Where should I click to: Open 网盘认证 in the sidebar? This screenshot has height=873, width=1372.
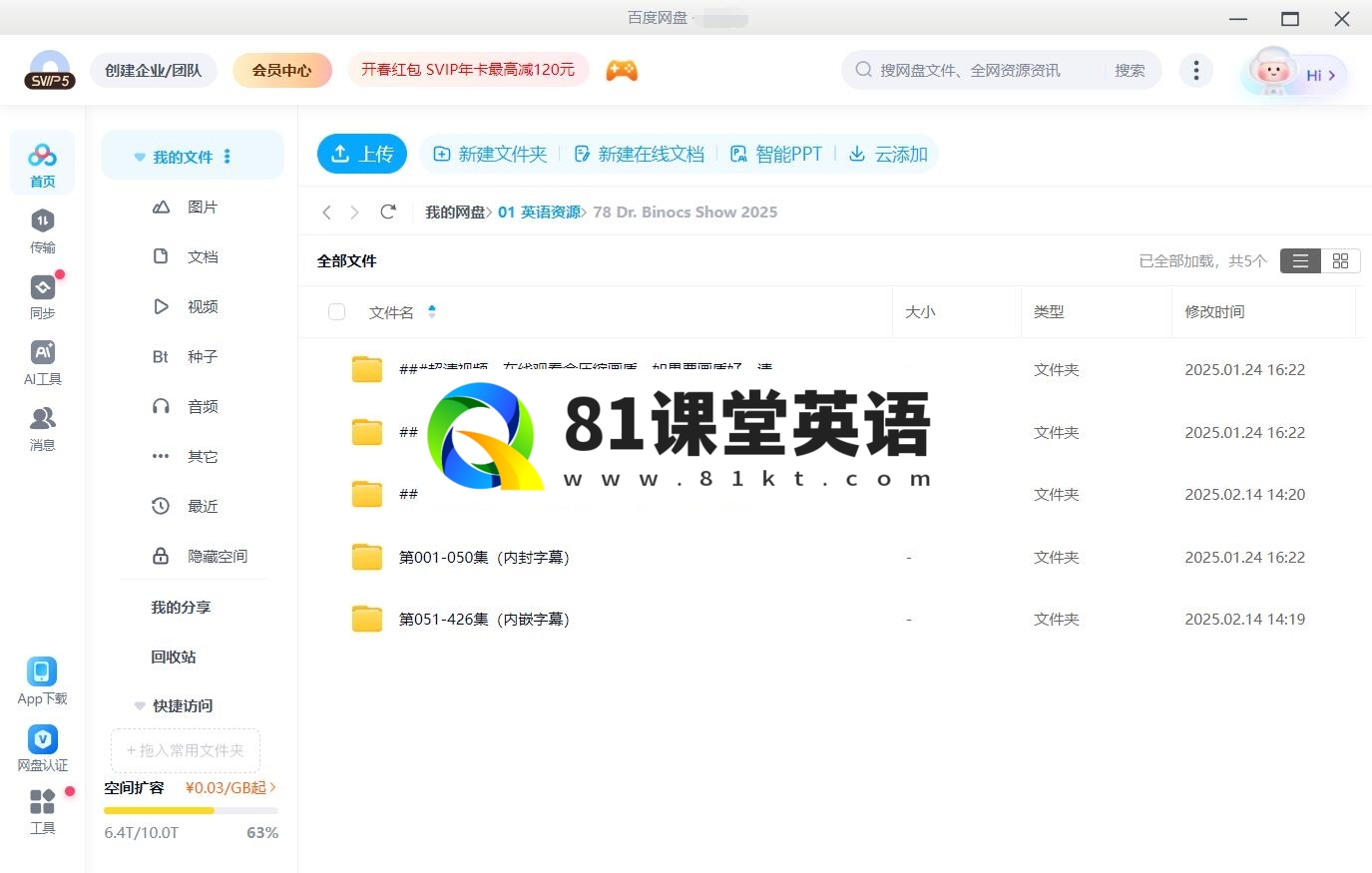click(42, 748)
